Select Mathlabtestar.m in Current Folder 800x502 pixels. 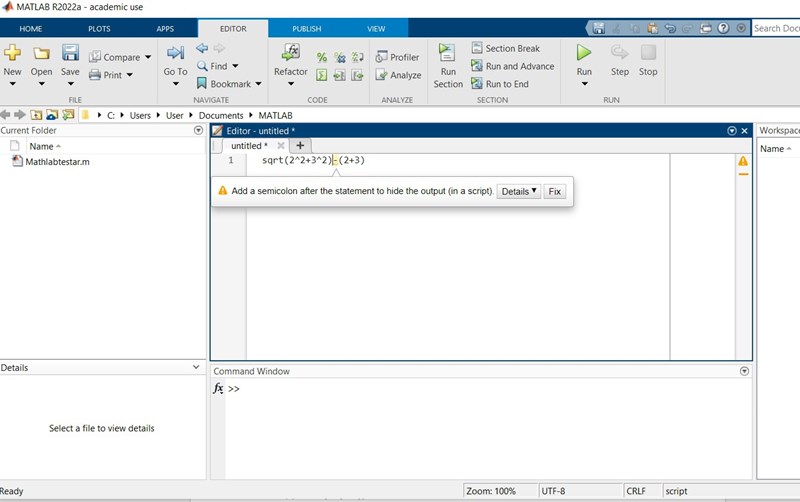tap(57, 162)
